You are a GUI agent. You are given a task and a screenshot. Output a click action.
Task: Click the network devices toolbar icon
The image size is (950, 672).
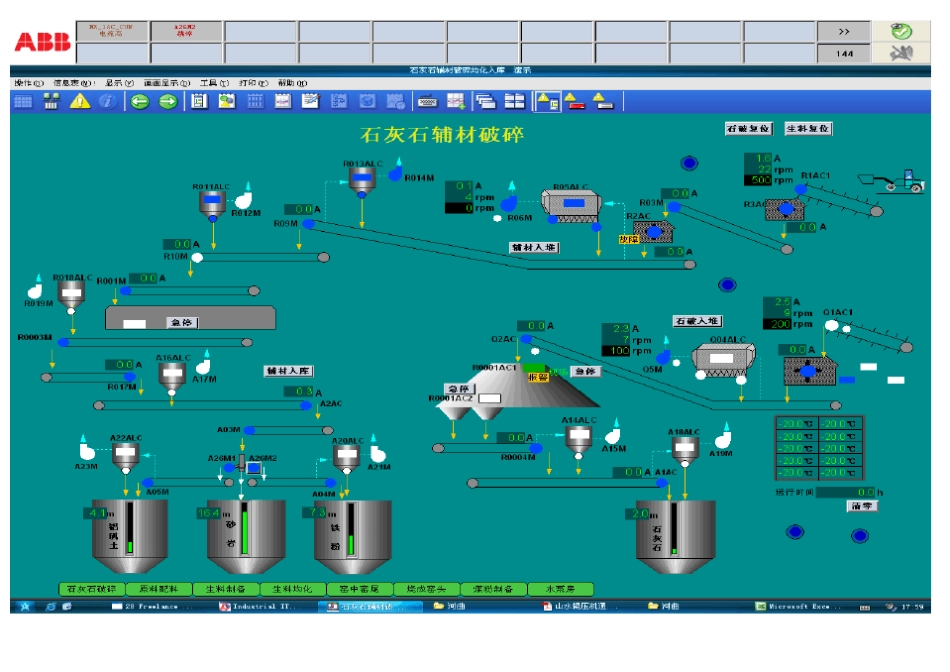click(x=51, y=101)
